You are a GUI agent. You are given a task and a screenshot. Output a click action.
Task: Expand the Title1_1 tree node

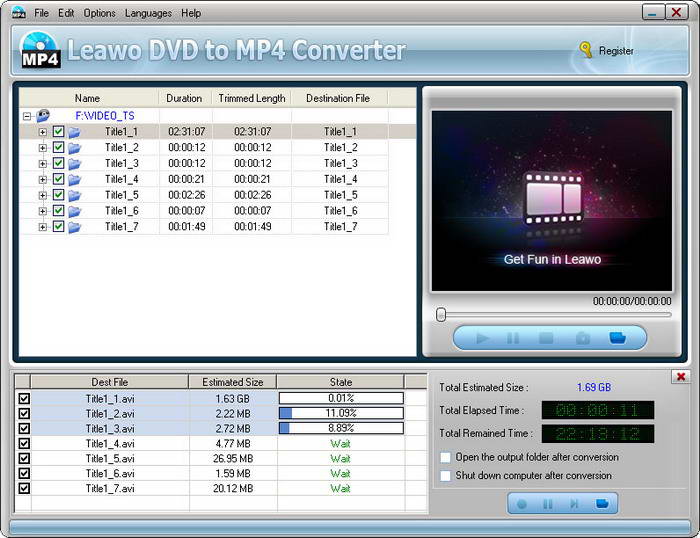point(42,132)
